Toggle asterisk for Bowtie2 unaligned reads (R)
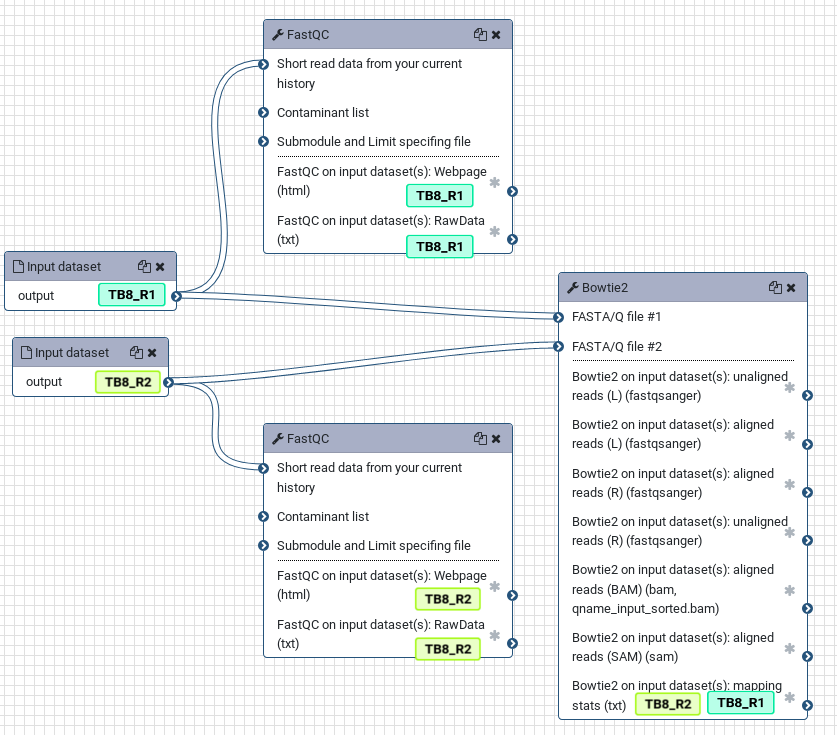The height and width of the screenshot is (735, 837). (790, 532)
